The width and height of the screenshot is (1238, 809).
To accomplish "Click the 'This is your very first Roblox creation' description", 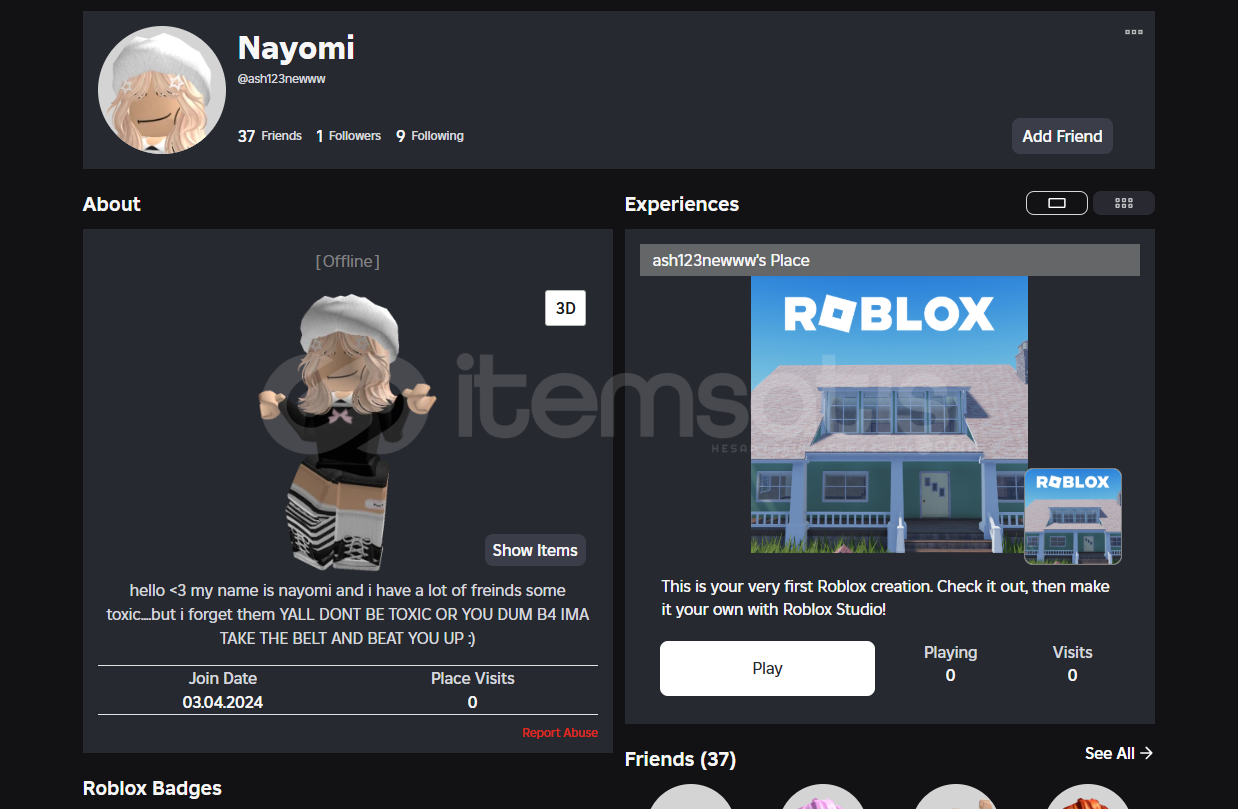I will point(886,598).
